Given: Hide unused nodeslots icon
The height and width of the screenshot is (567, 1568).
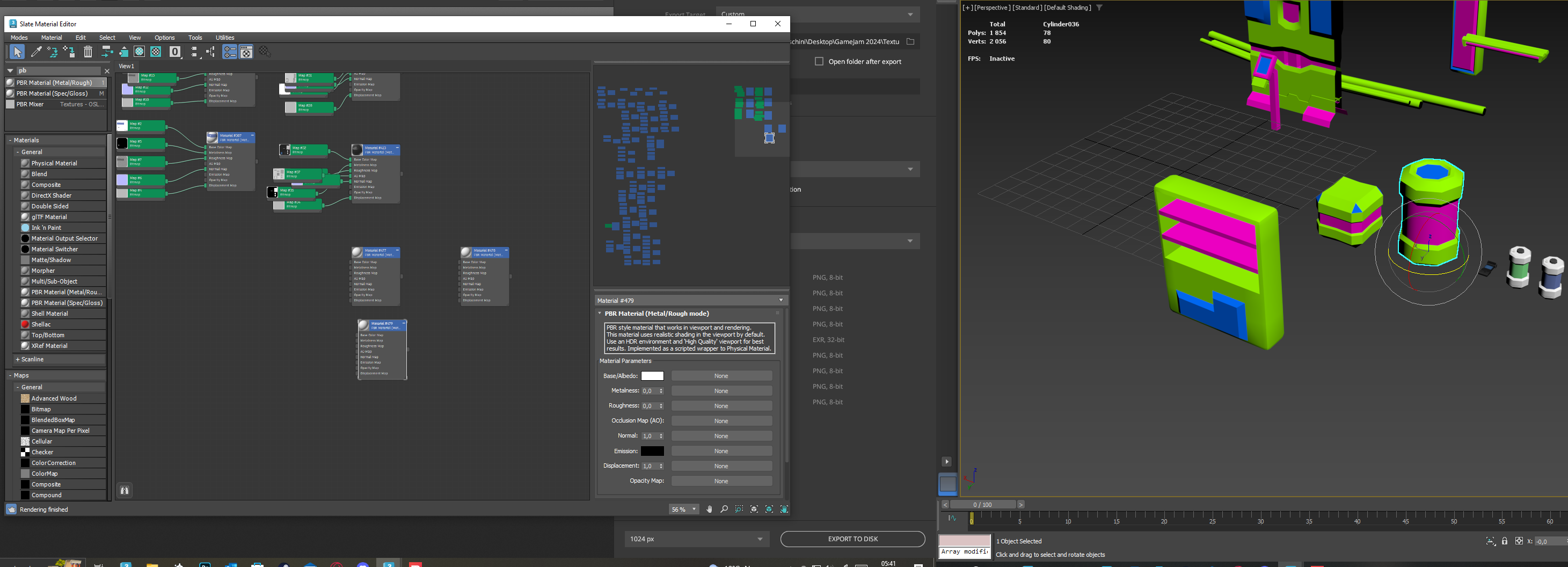Looking at the screenshot, I should point(123,52).
